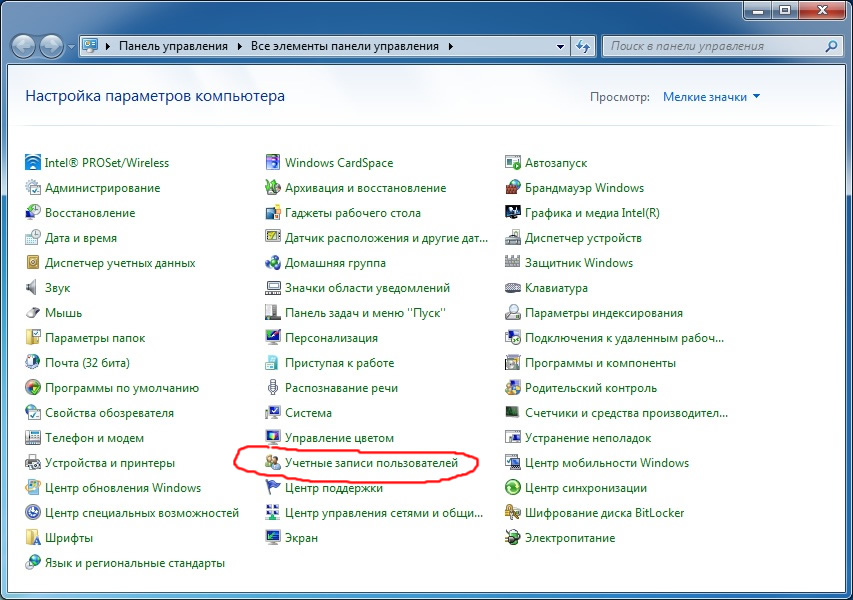Open the Устройства и принтеры icon
This screenshot has height=600, width=853.
click(x=33, y=463)
